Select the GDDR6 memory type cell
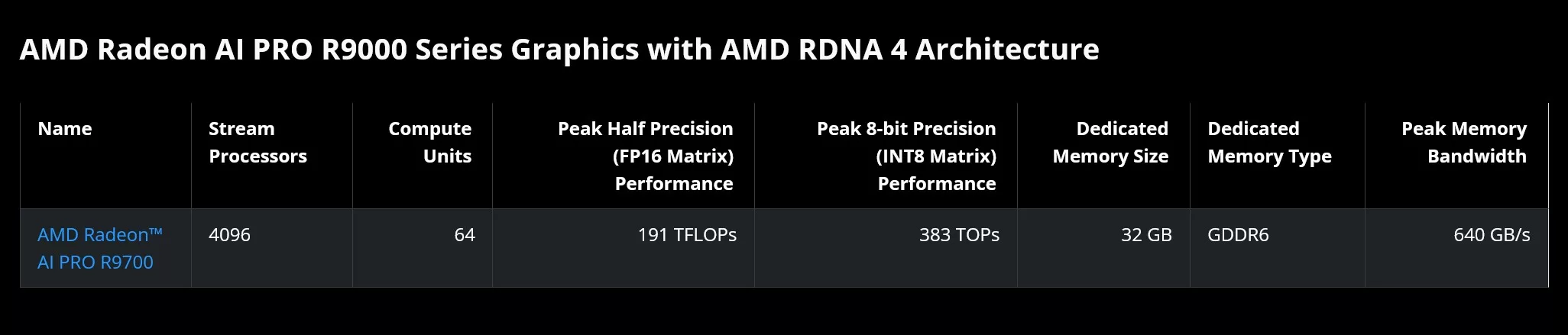This screenshot has height=335, width=1568. point(1238,235)
